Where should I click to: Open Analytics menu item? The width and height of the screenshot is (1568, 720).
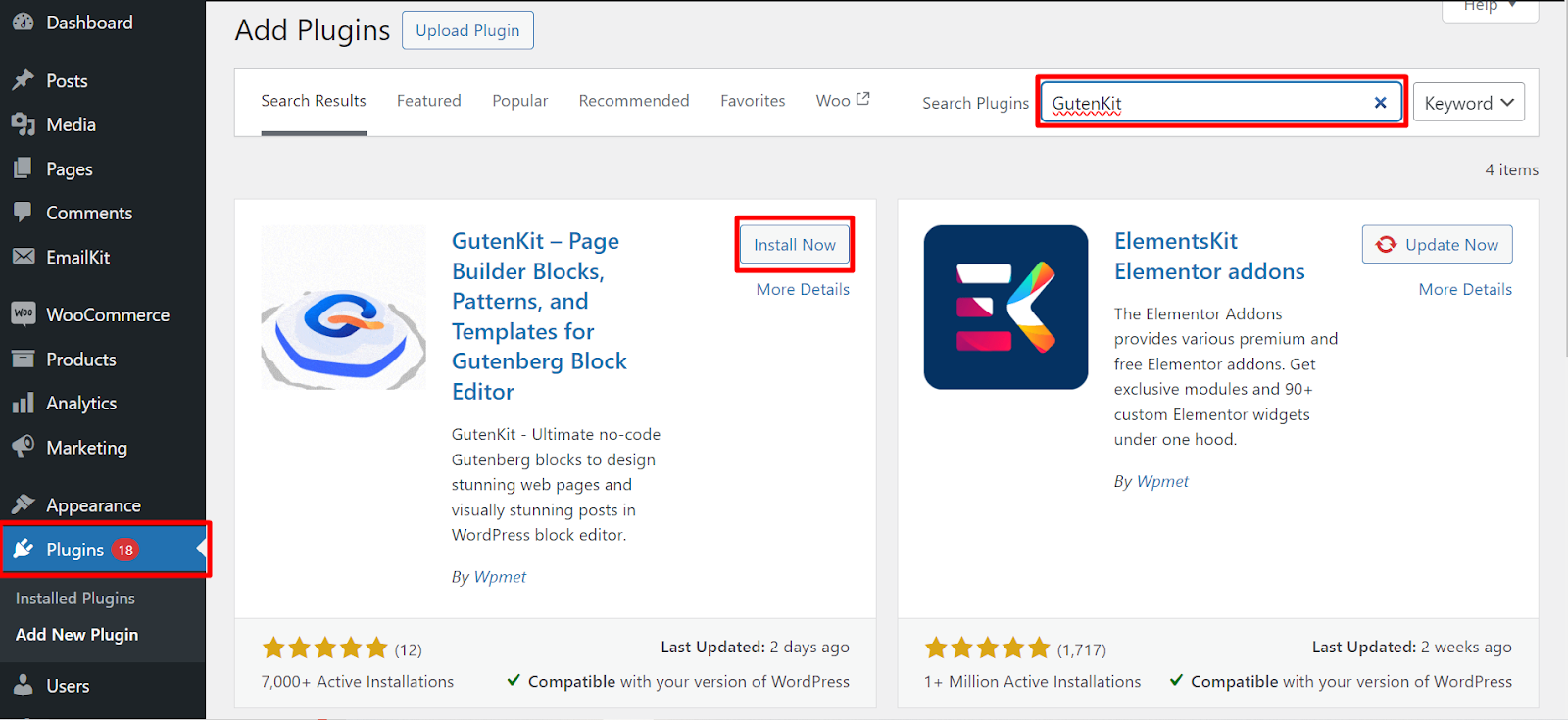(103, 403)
